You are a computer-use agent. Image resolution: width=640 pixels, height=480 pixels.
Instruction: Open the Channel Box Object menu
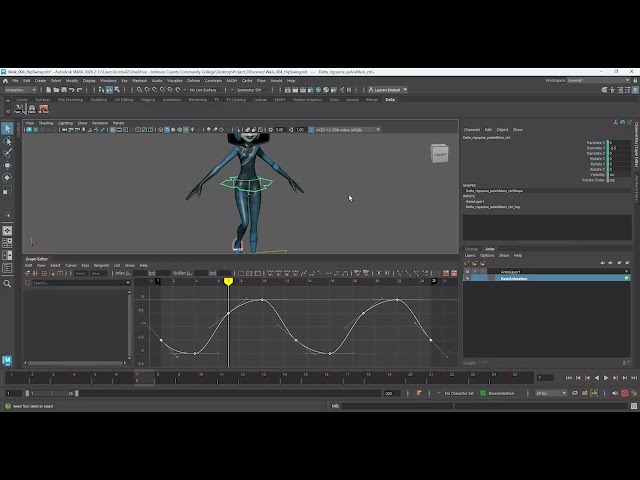[x=502, y=130]
